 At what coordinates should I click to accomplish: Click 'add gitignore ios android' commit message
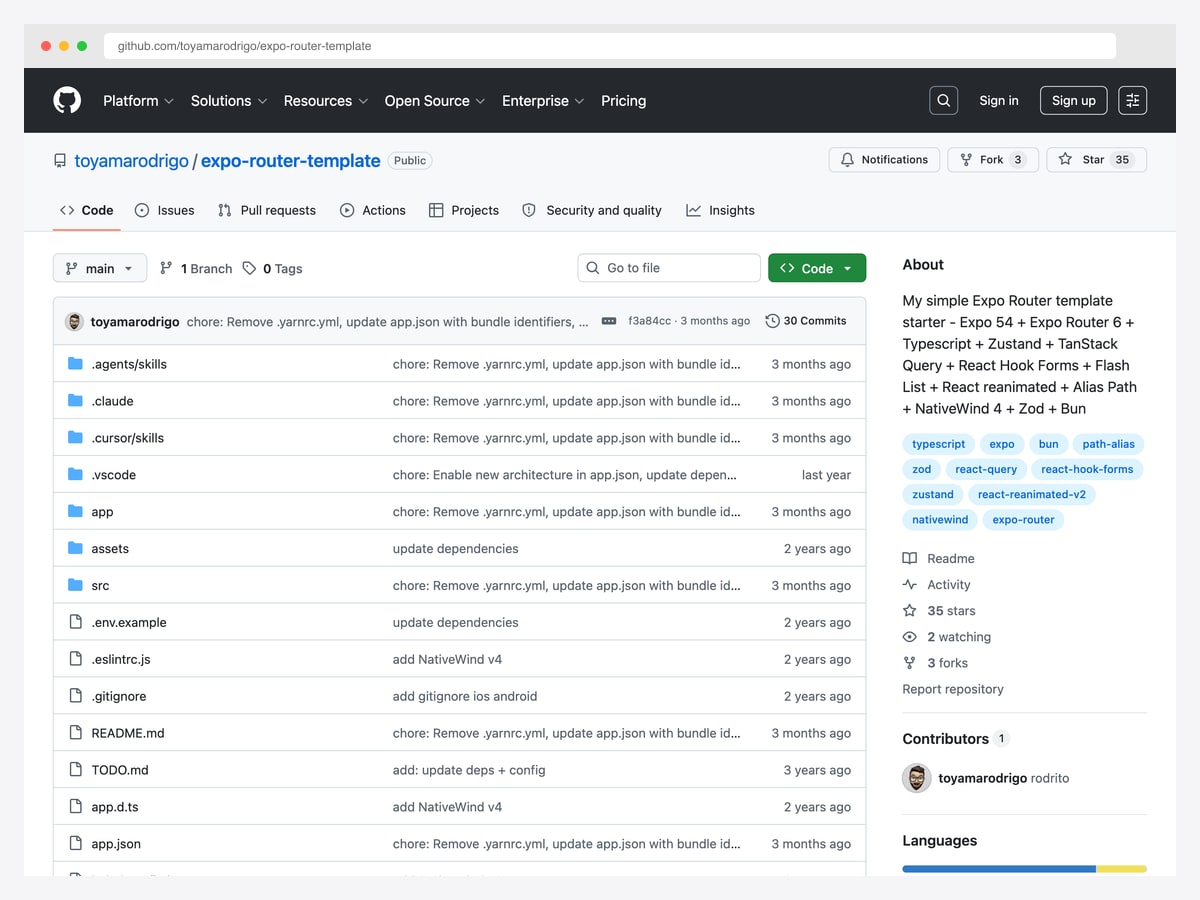coord(465,696)
